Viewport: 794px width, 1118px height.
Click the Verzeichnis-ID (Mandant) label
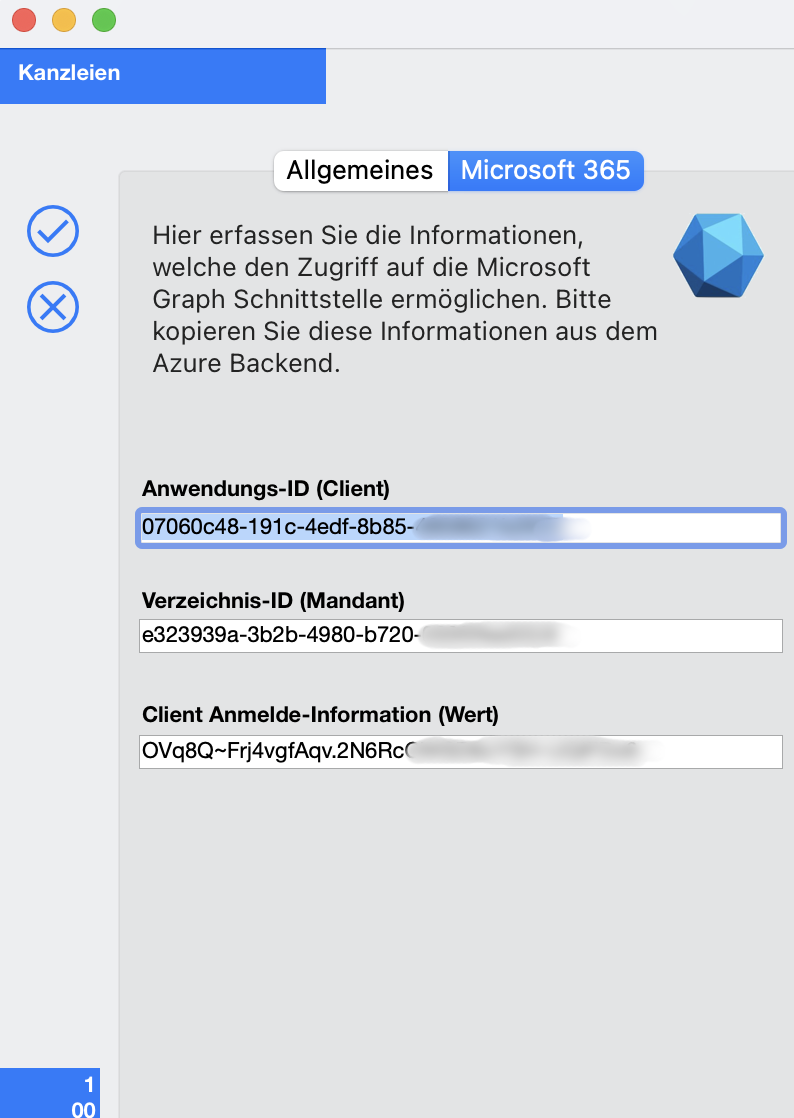(273, 600)
